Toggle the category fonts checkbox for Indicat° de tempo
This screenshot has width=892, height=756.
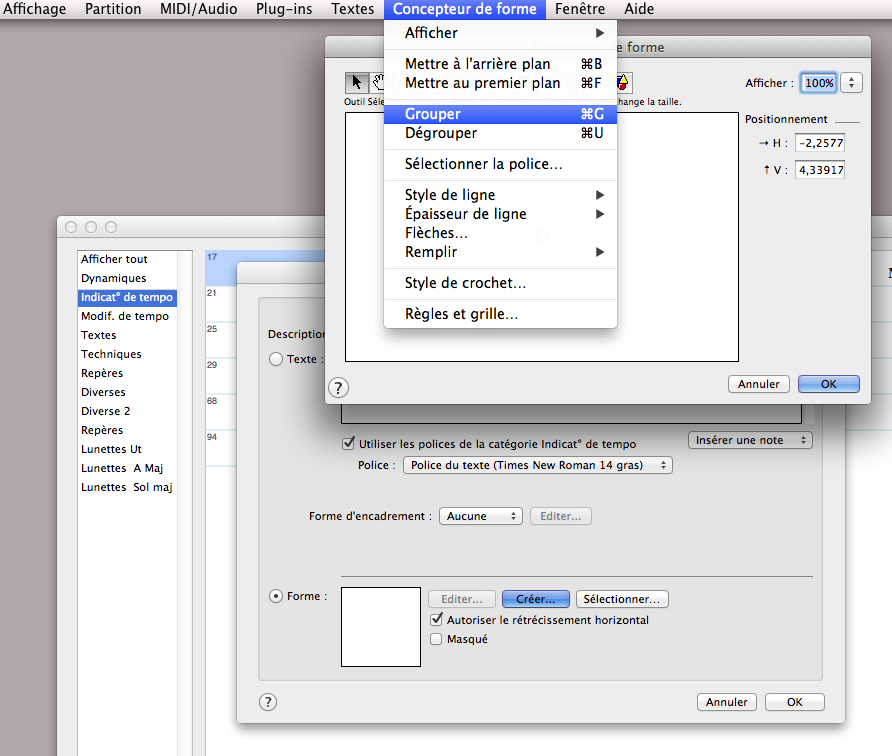pyautogui.click(x=349, y=444)
